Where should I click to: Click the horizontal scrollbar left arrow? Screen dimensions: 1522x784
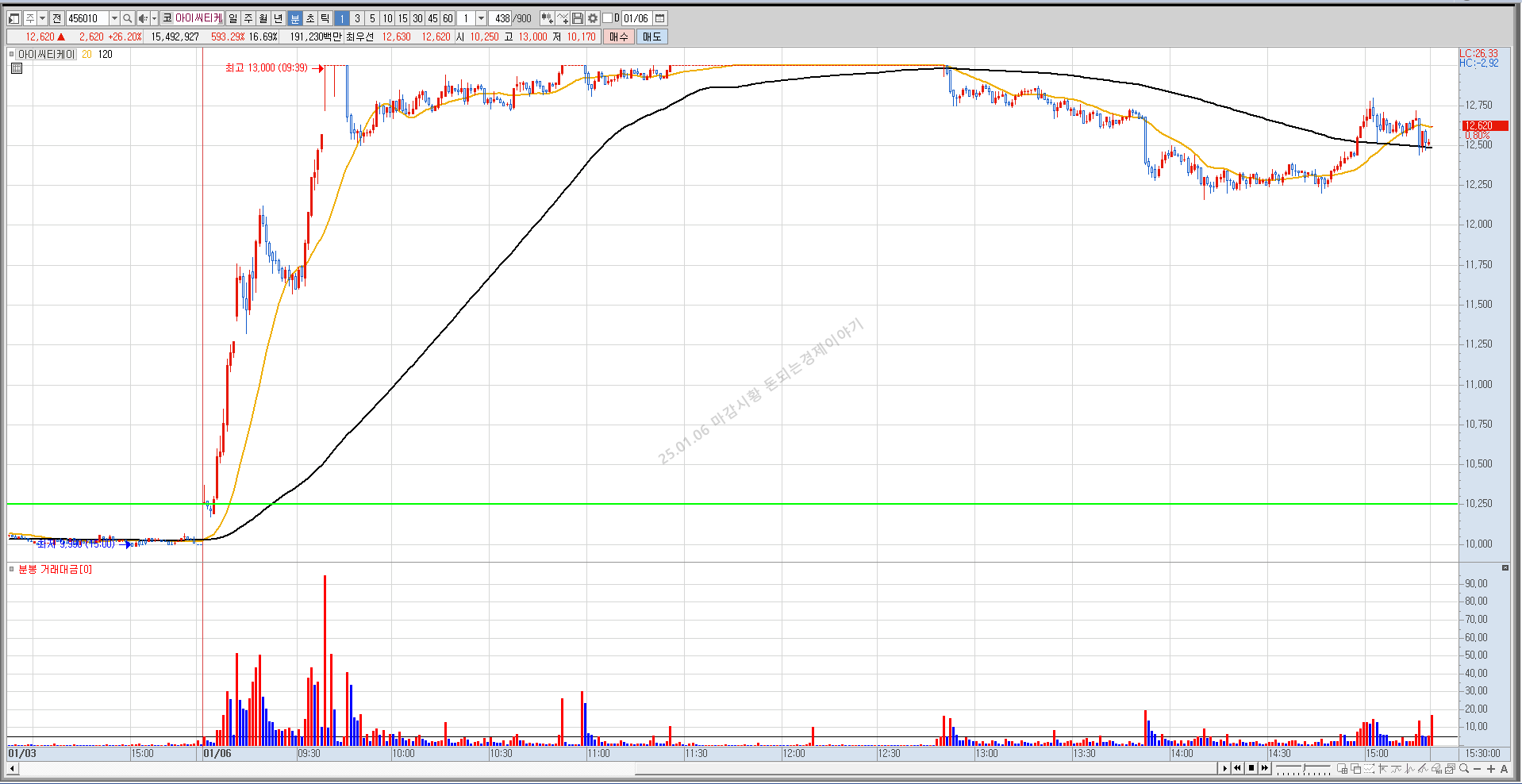[12, 768]
